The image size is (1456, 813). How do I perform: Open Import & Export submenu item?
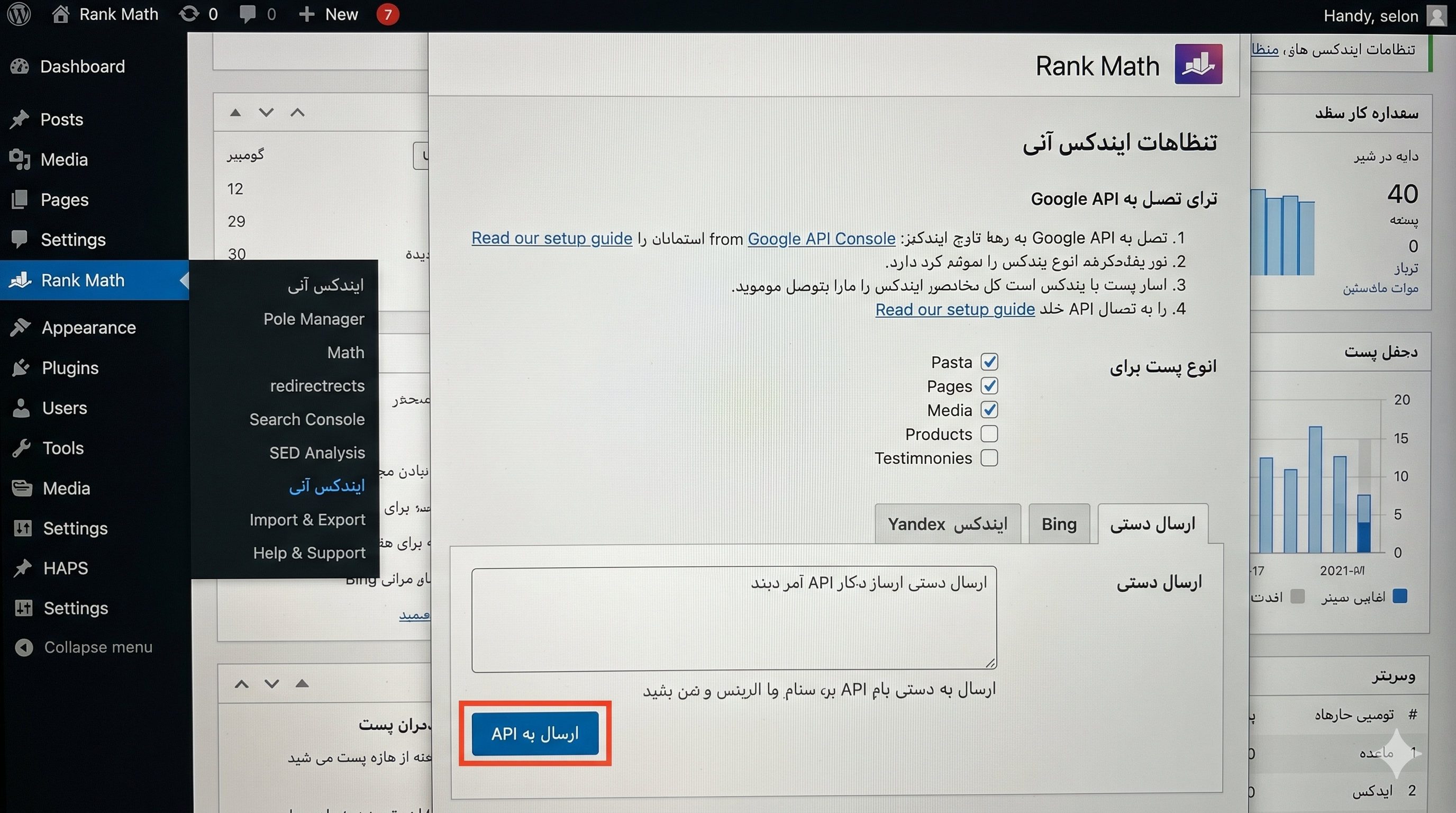307,520
